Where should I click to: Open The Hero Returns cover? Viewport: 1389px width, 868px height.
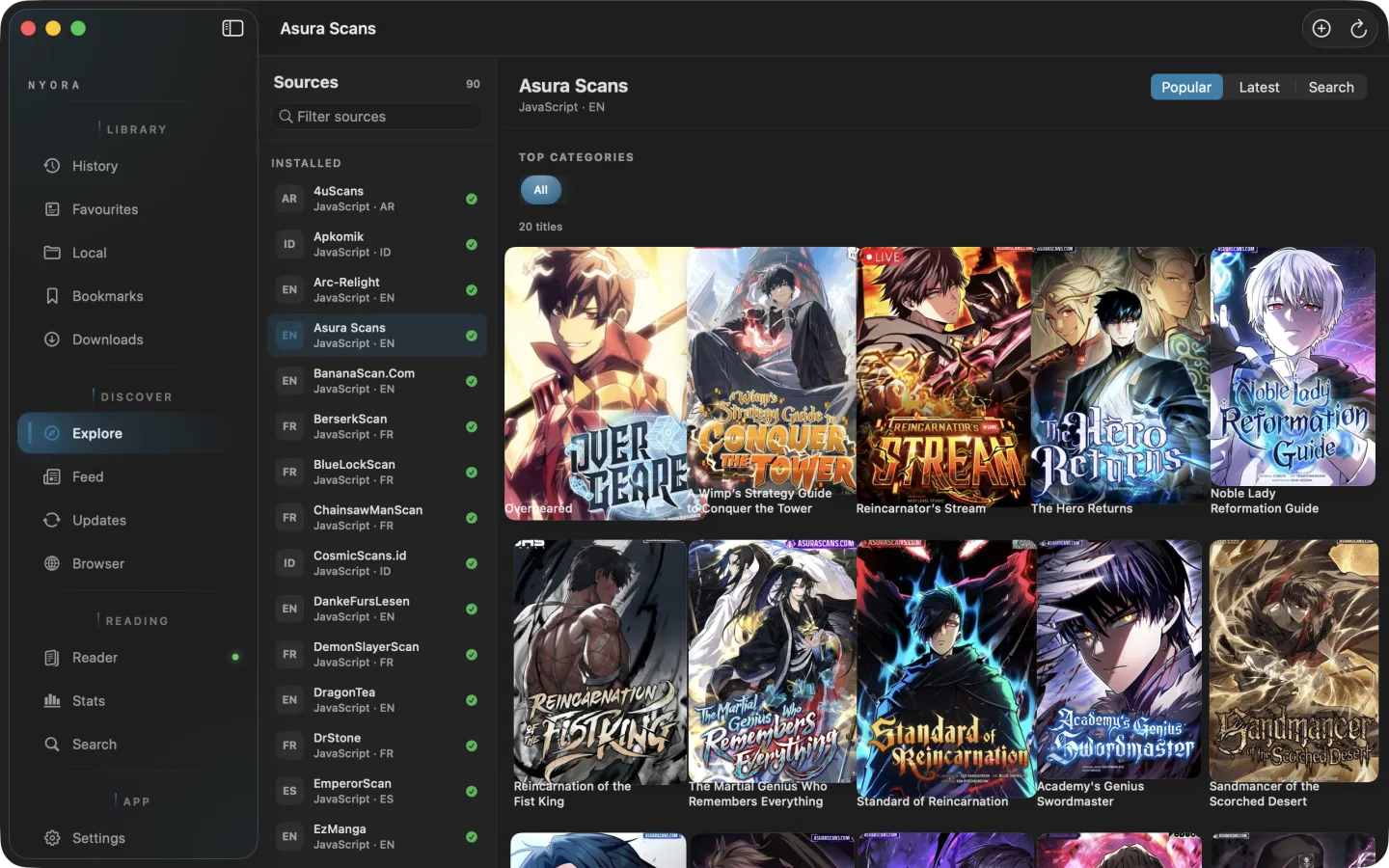(x=1119, y=374)
